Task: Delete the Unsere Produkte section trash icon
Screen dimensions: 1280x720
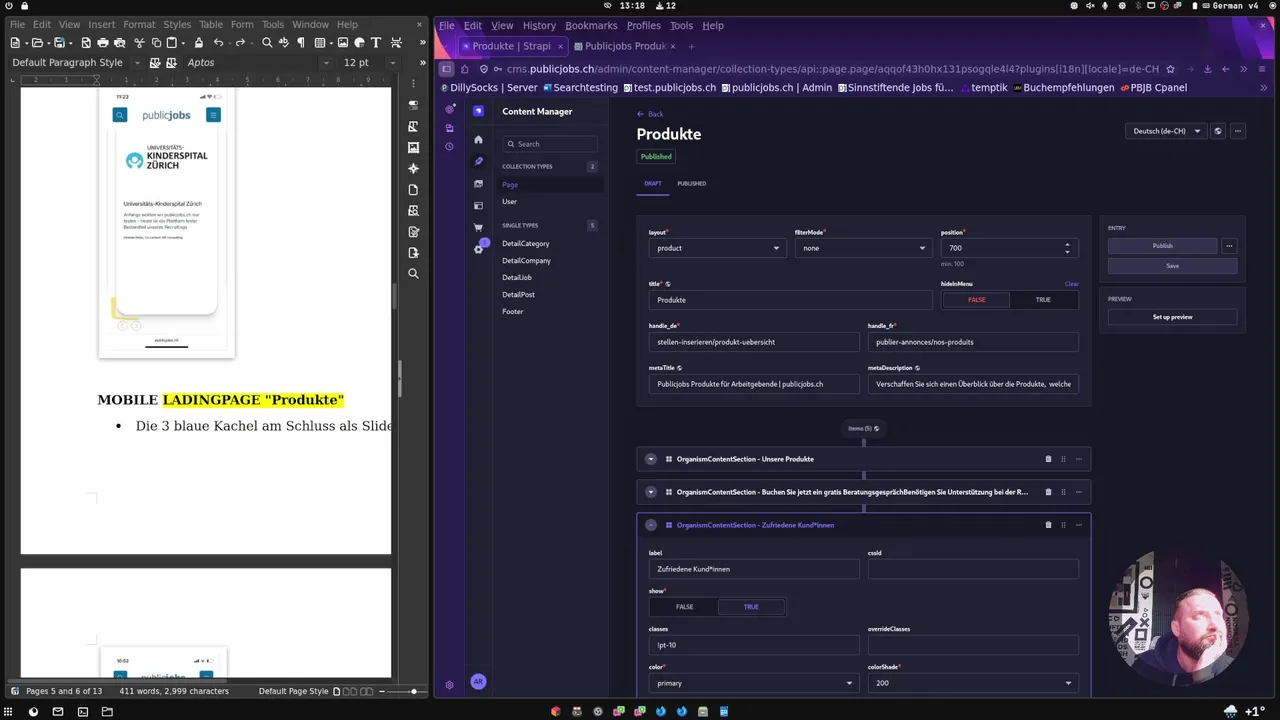Action: tap(1048, 459)
